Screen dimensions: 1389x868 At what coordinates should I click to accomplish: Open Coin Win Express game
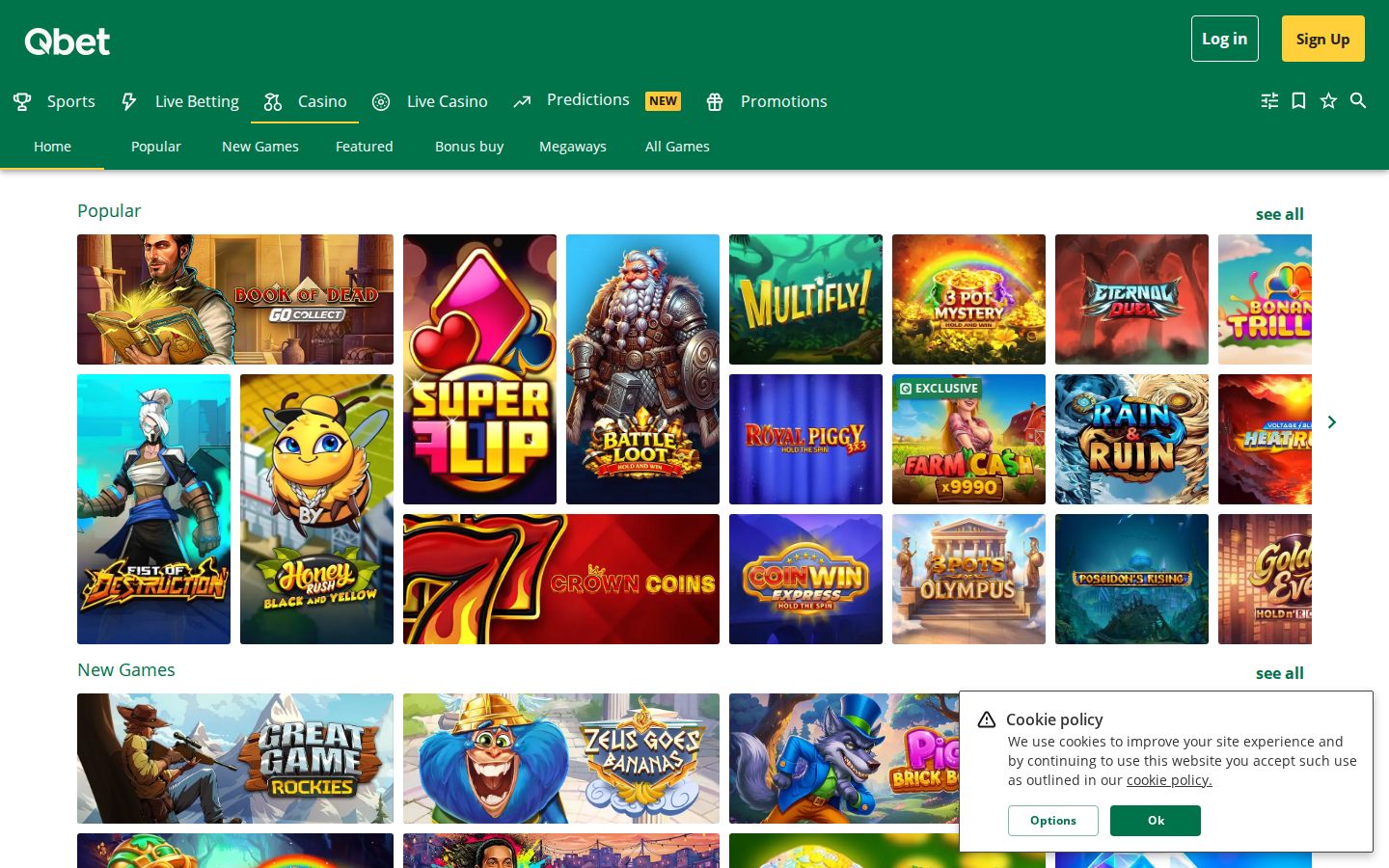pos(805,579)
